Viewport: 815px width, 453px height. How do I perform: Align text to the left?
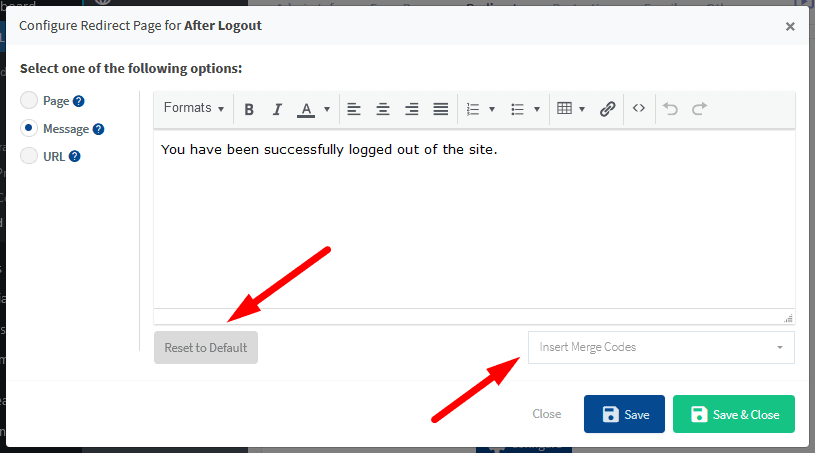point(354,109)
